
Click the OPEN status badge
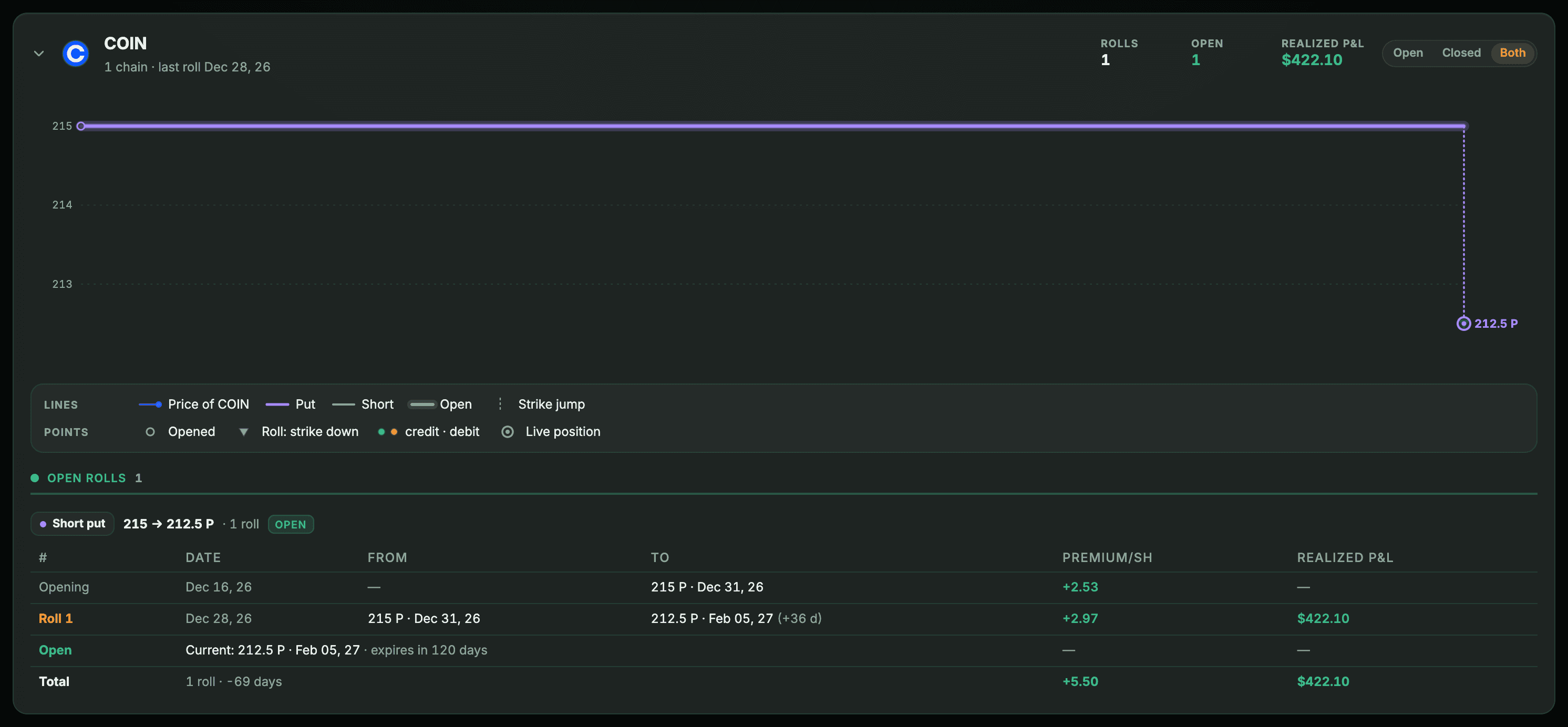pos(291,524)
